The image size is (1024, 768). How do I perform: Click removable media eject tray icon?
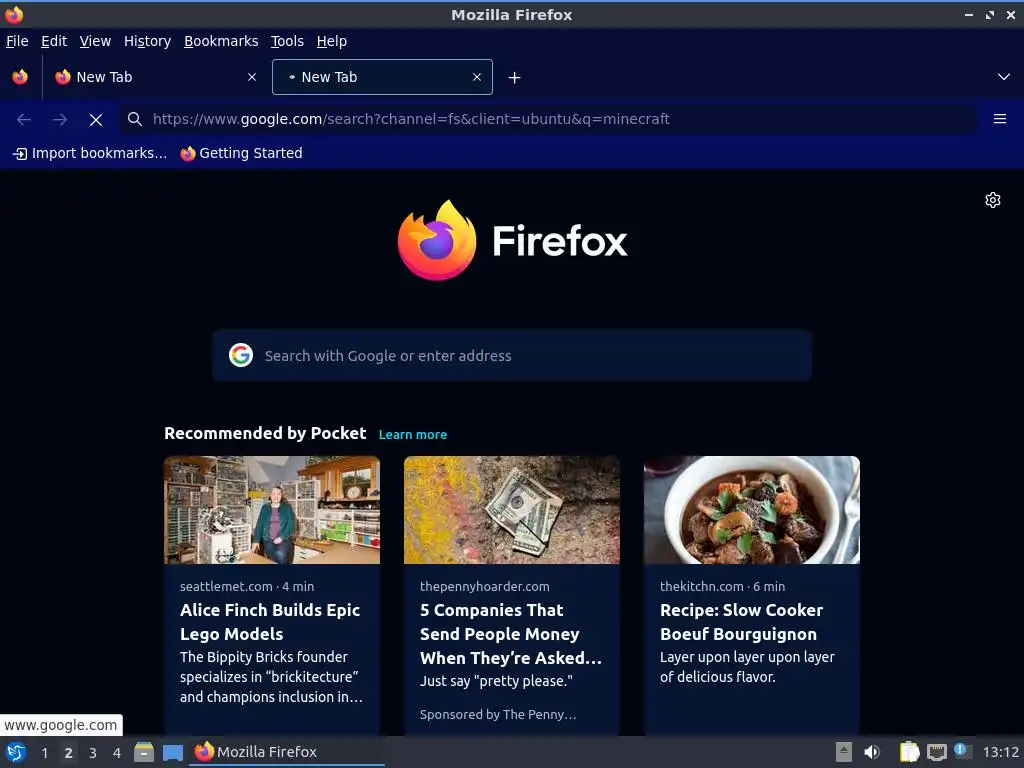844,752
